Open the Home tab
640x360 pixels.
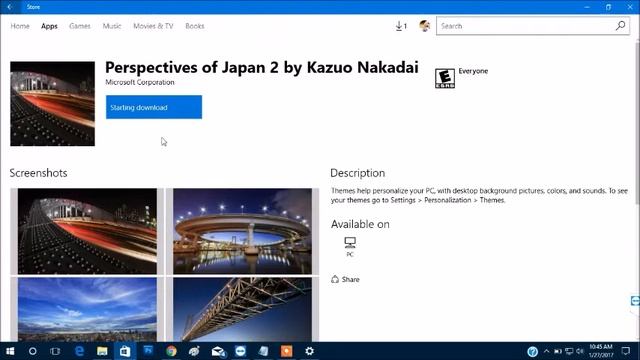20,26
